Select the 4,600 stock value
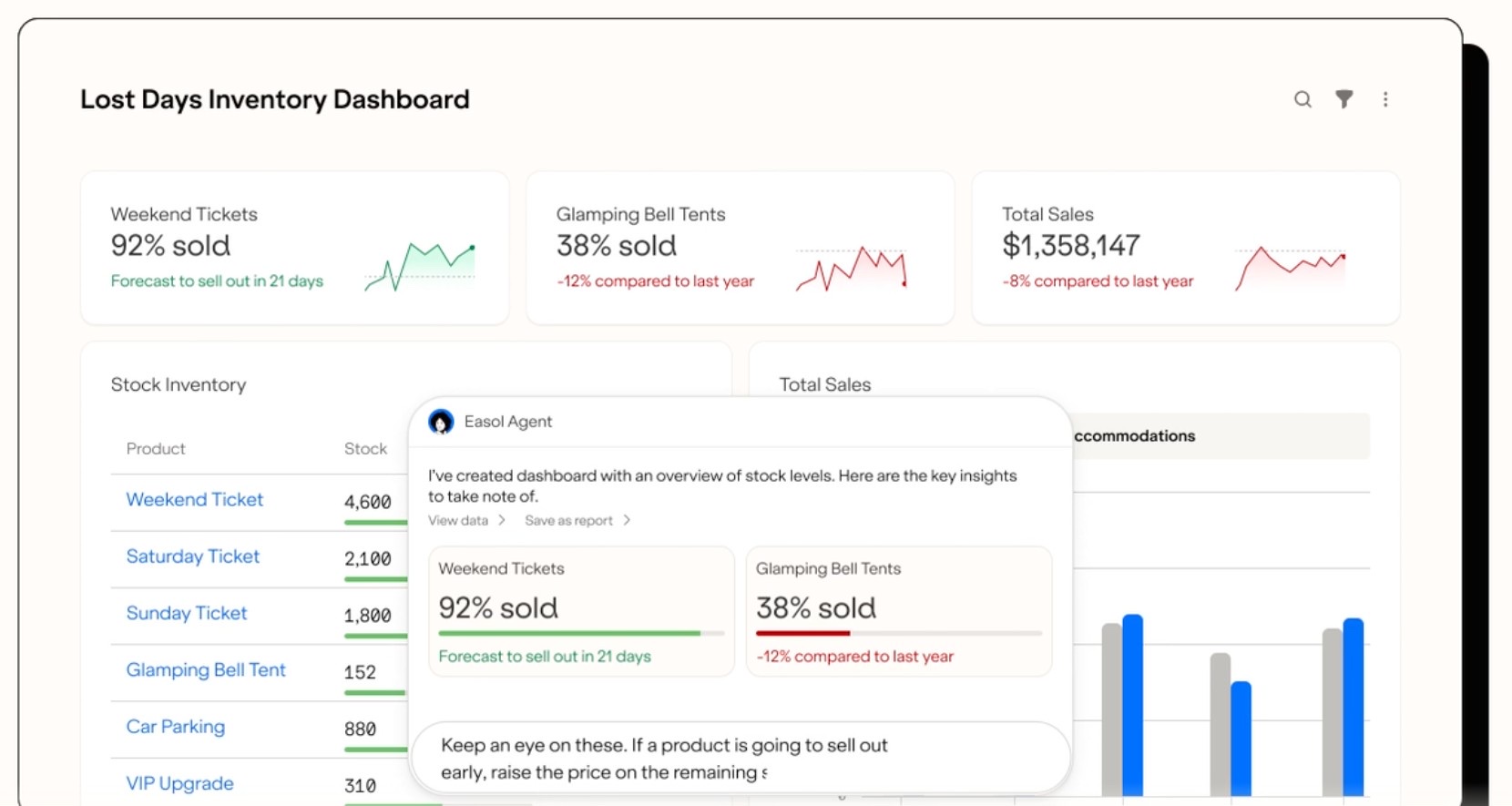The width and height of the screenshot is (1512, 806). (367, 502)
